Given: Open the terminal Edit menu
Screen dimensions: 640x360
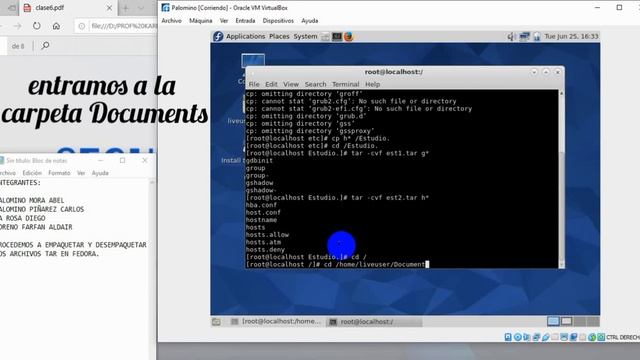Looking at the screenshot, I should pos(271,84).
